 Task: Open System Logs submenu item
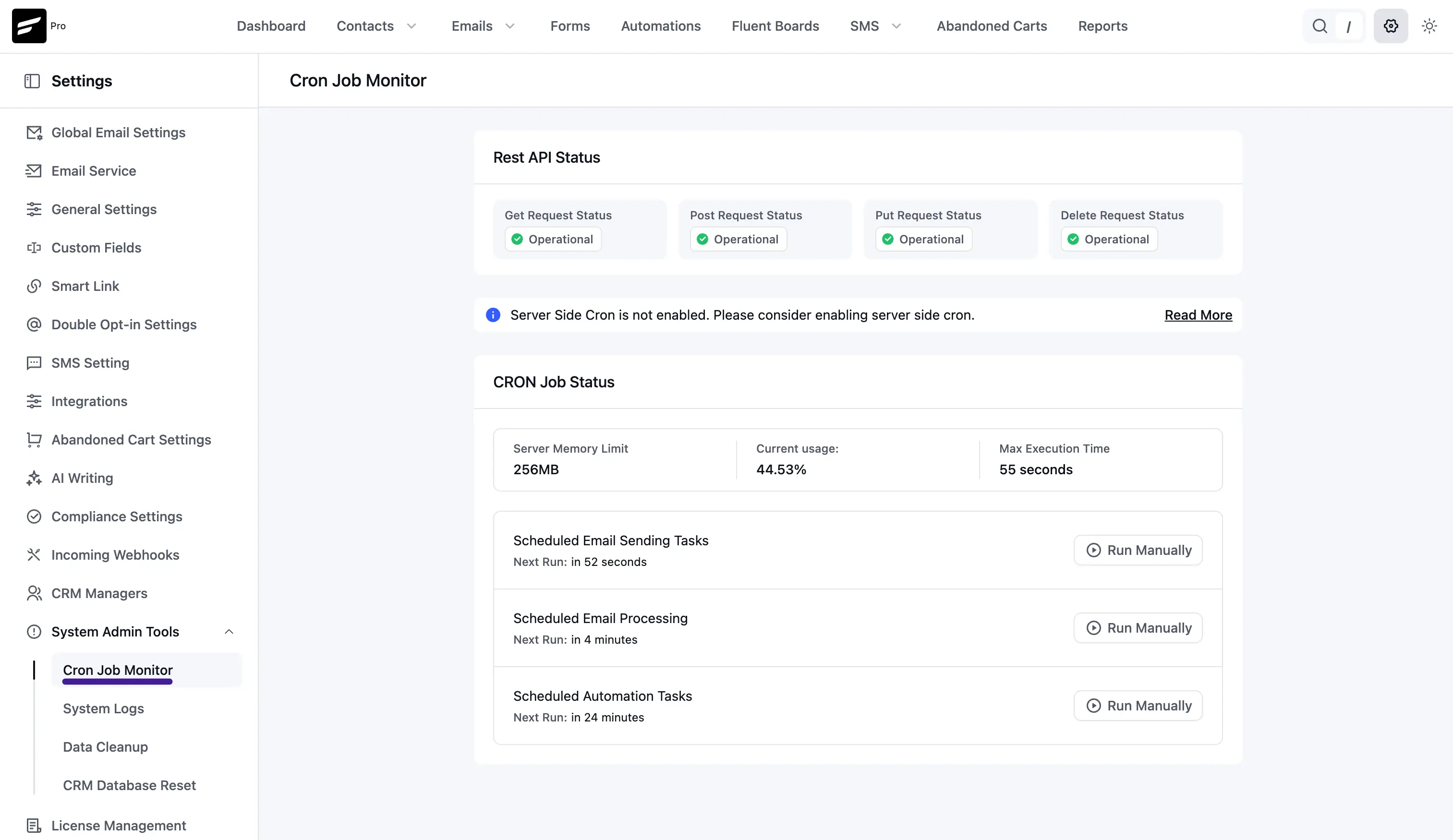point(103,708)
